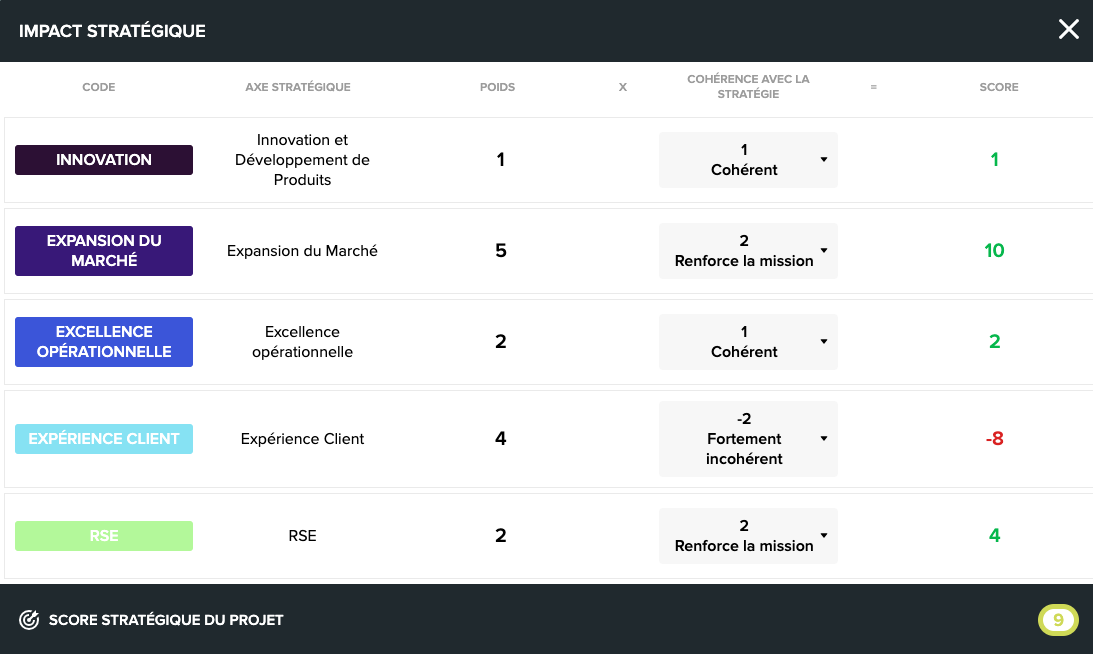Click the SCORE column header
1093x654 pixels.
(x=998, y=87)
